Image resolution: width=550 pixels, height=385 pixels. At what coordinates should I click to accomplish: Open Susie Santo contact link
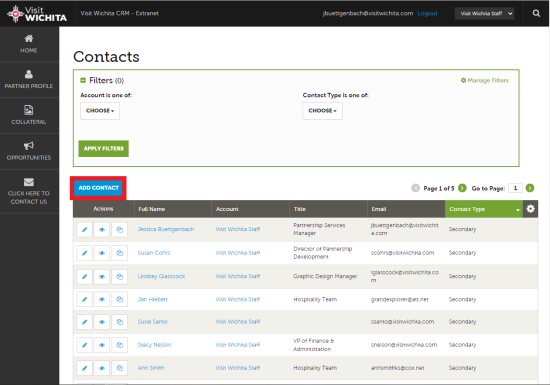(153, 322)
